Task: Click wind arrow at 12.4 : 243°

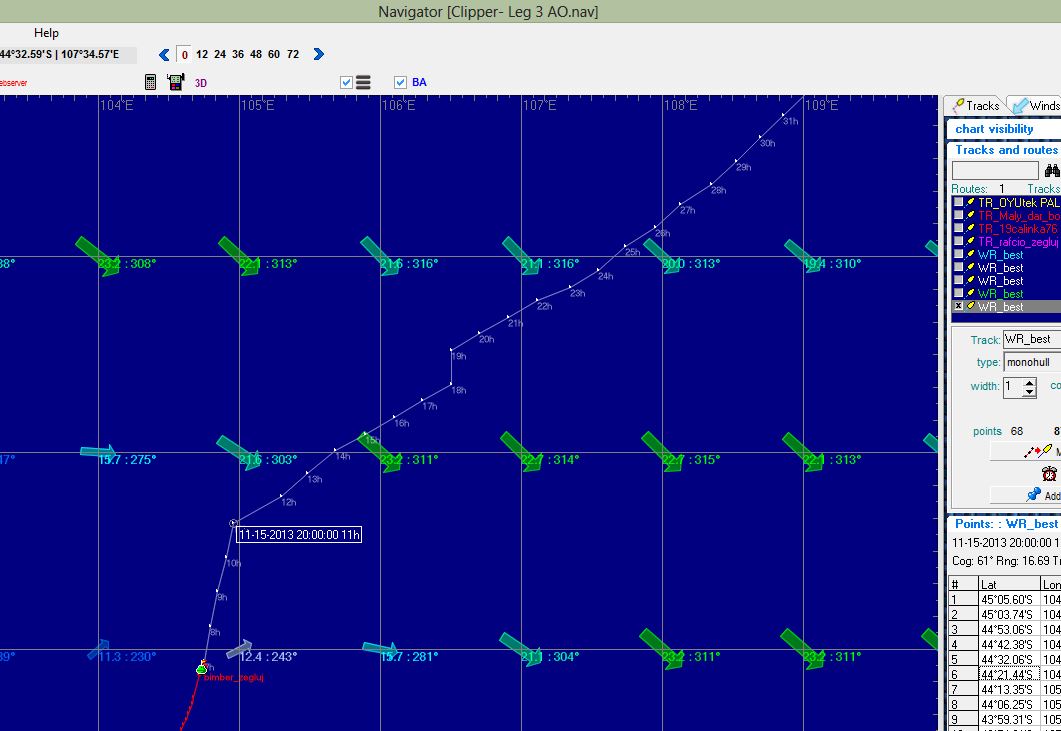Action: point(239,649)
